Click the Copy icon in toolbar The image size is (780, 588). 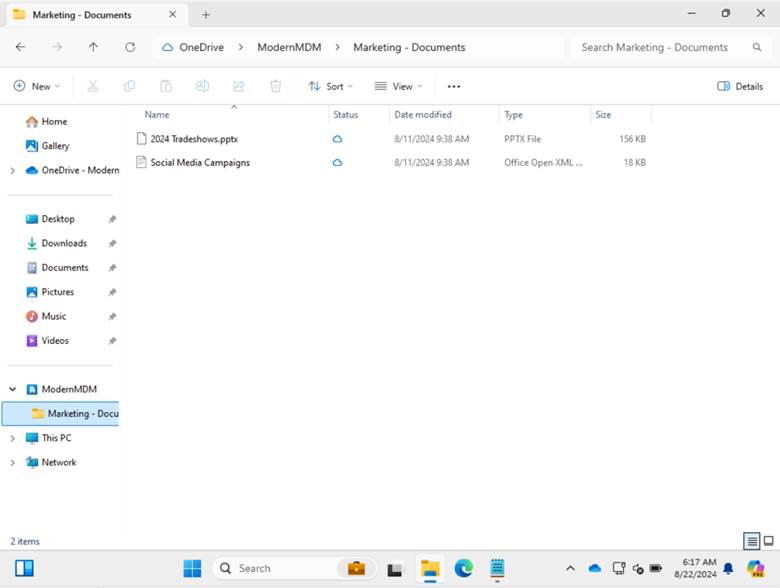point(130,86)
